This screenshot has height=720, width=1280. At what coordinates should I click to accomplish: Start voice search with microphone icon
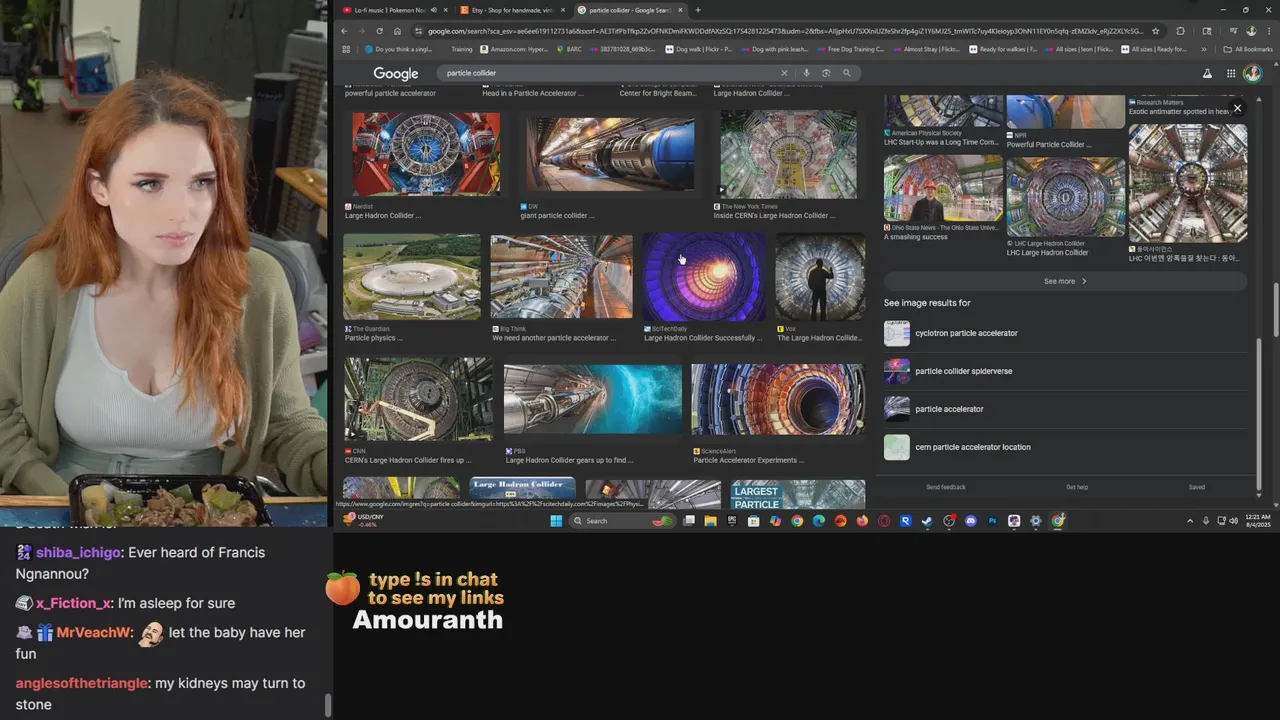pyautogui.click(x=806, y=73)
